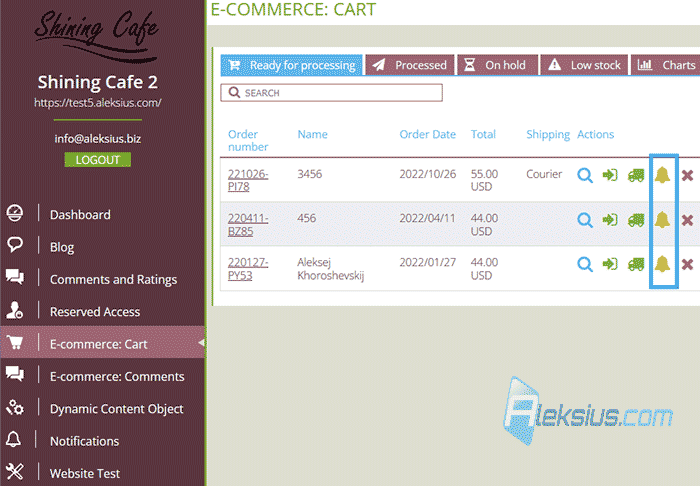Open Blog menu item
This screenshot has height=486, width=700.
tap(62, 247)
